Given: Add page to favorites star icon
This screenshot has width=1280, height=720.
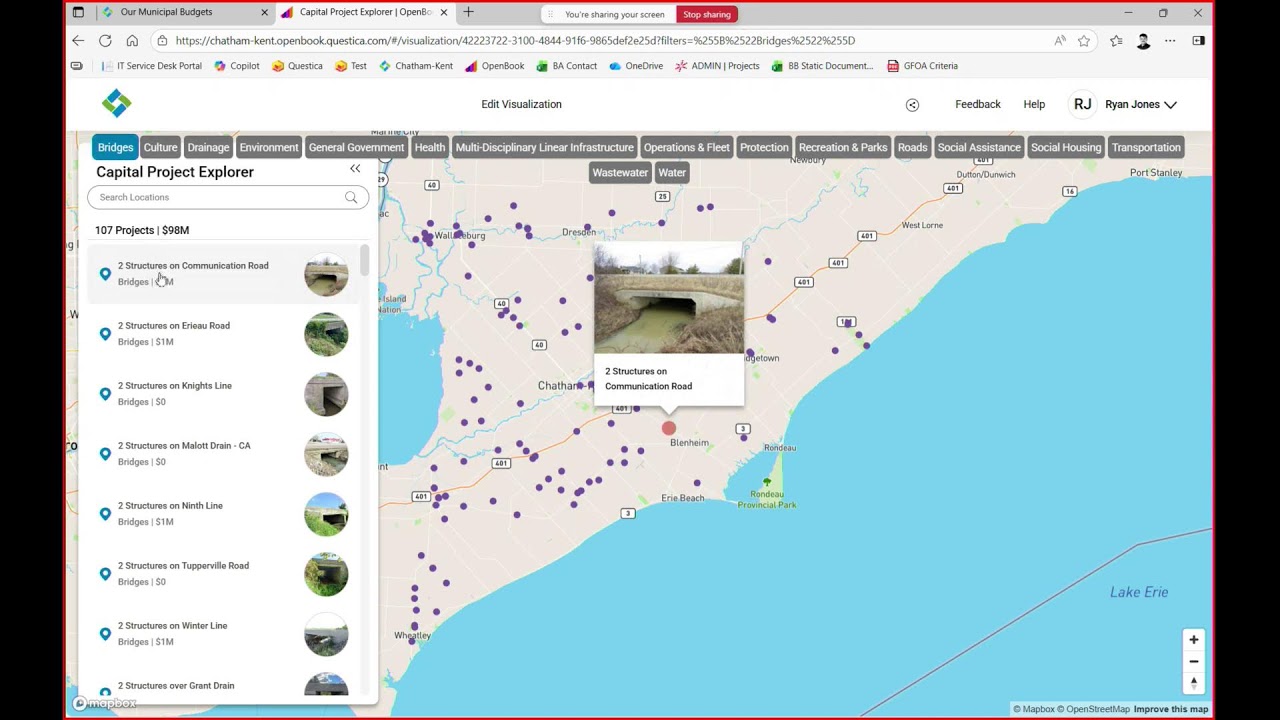Looking at the screenshot, I should [1084, 41].
